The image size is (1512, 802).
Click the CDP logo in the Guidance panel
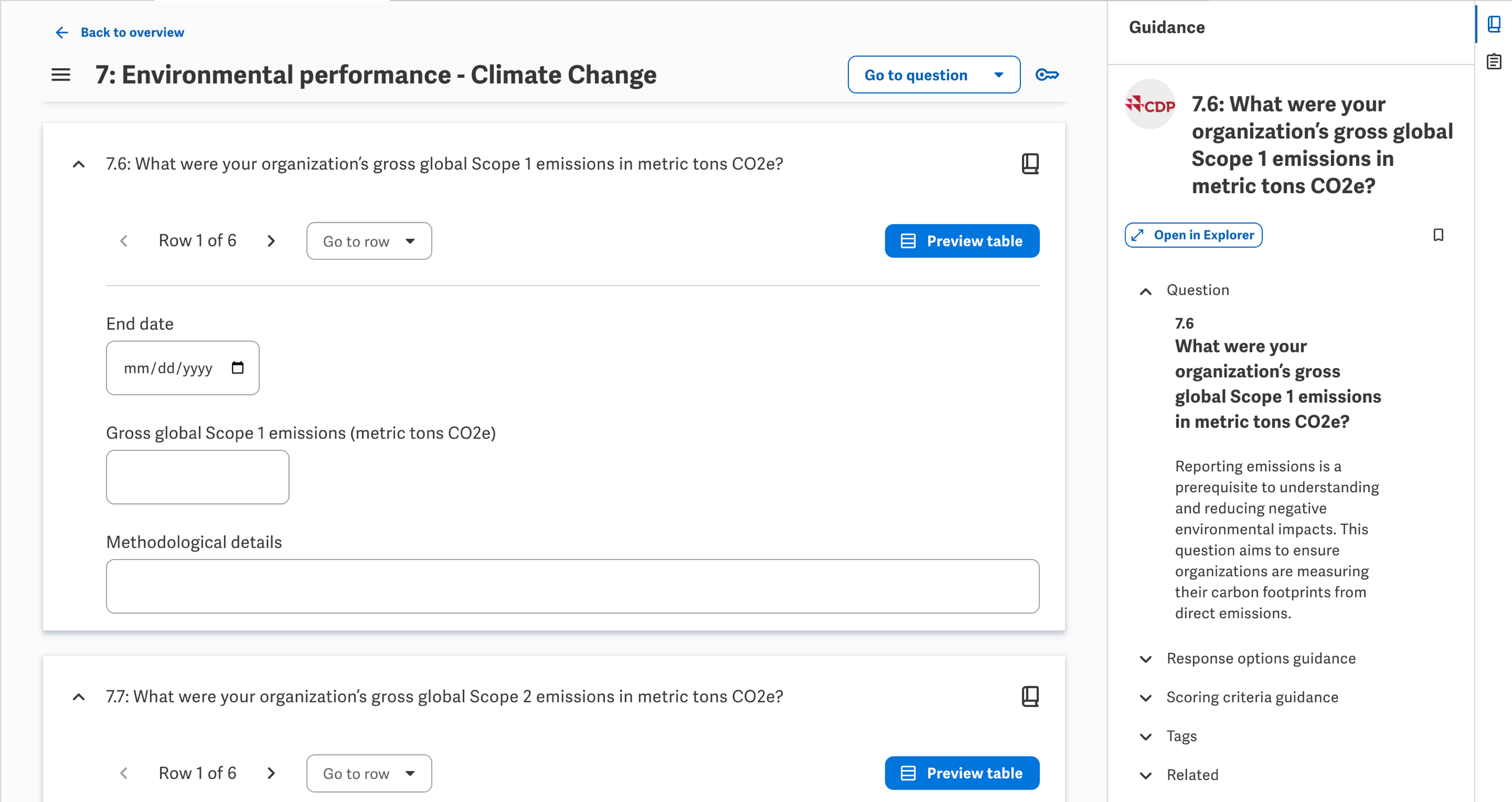coord(1149,106)
